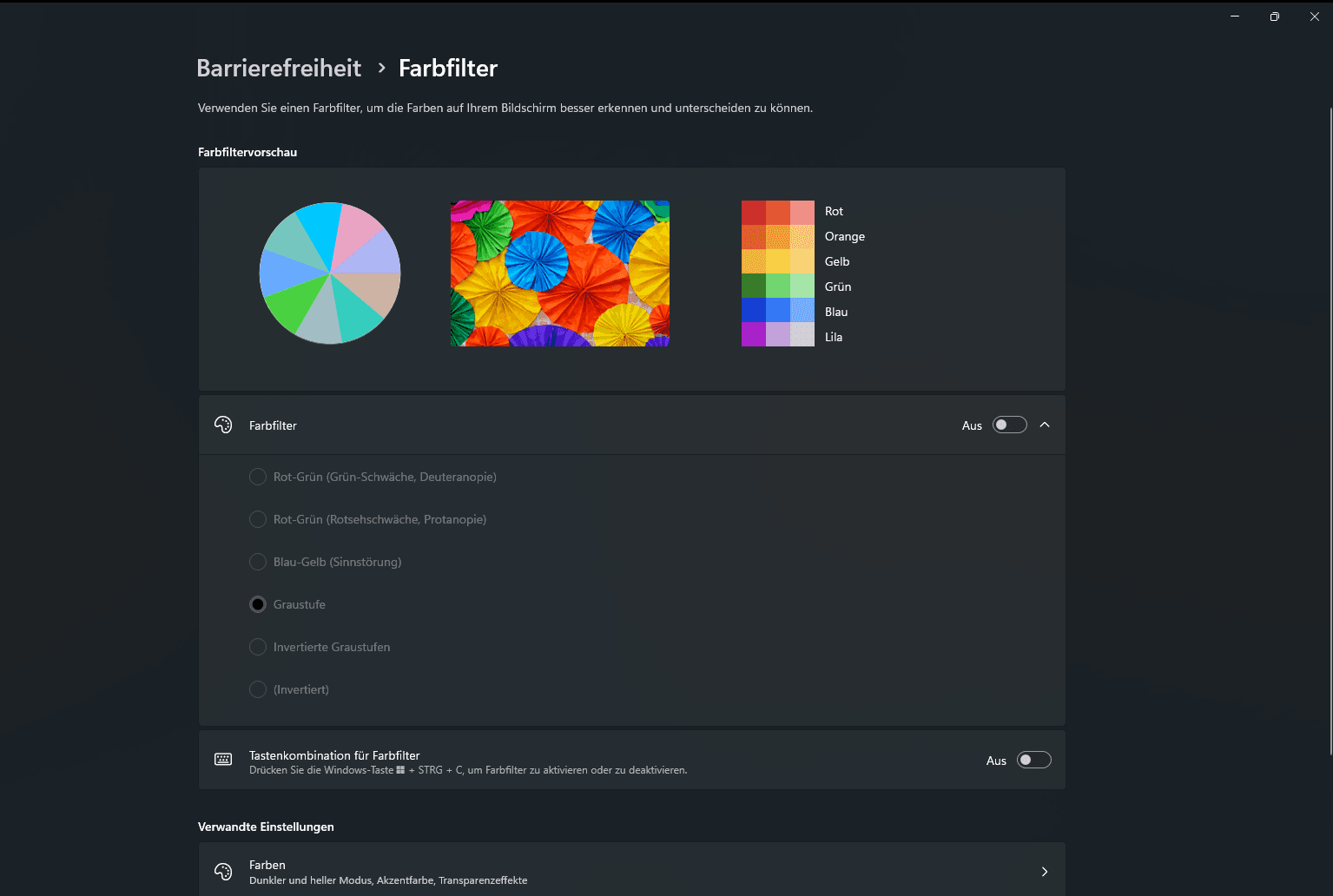Click the Rot color swatch
1333x896 pixels.
point(777,210)
